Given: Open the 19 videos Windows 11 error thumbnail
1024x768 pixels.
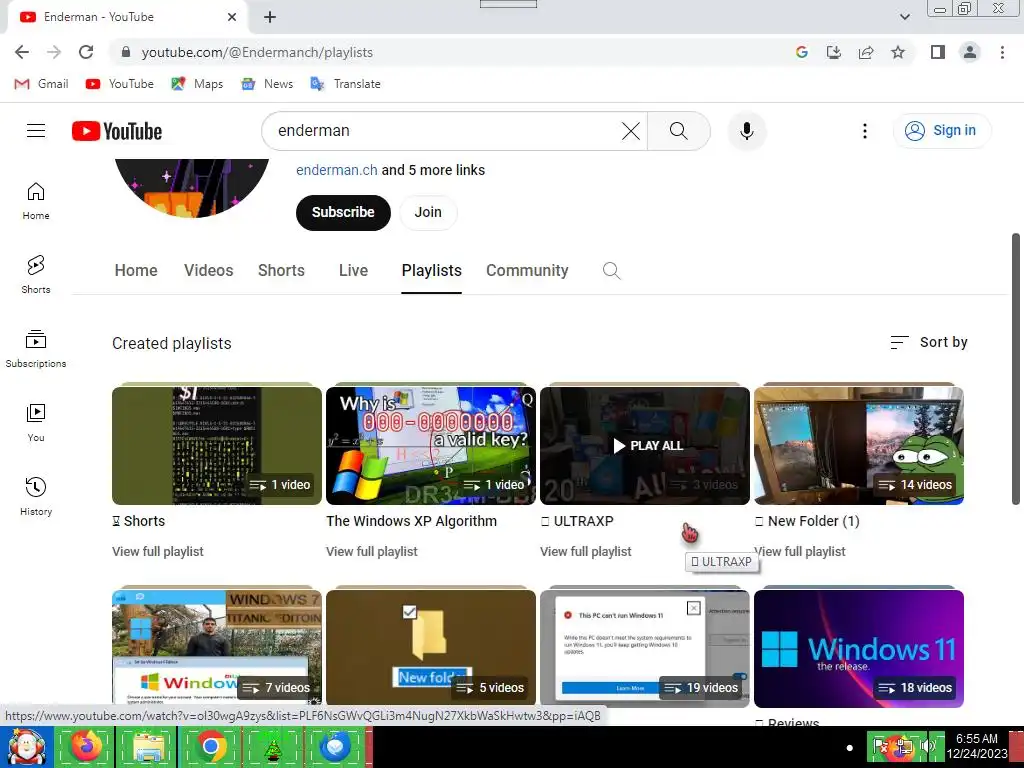Looking at the screenshot, I should (x=645, y=648).
